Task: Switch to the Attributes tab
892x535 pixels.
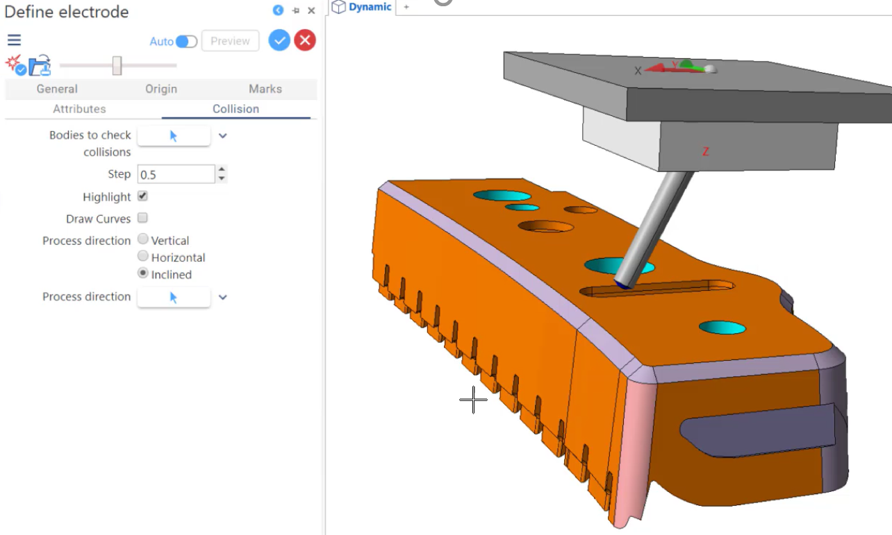Action: (x=79, y=109)
